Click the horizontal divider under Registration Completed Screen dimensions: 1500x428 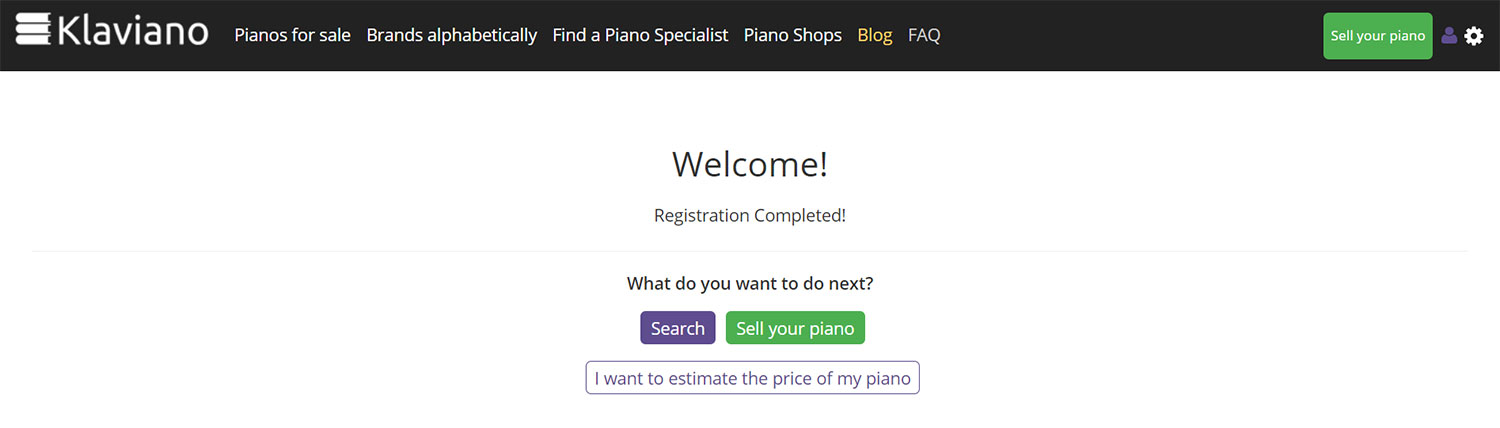pyautogui.click(x=750, y=251)
